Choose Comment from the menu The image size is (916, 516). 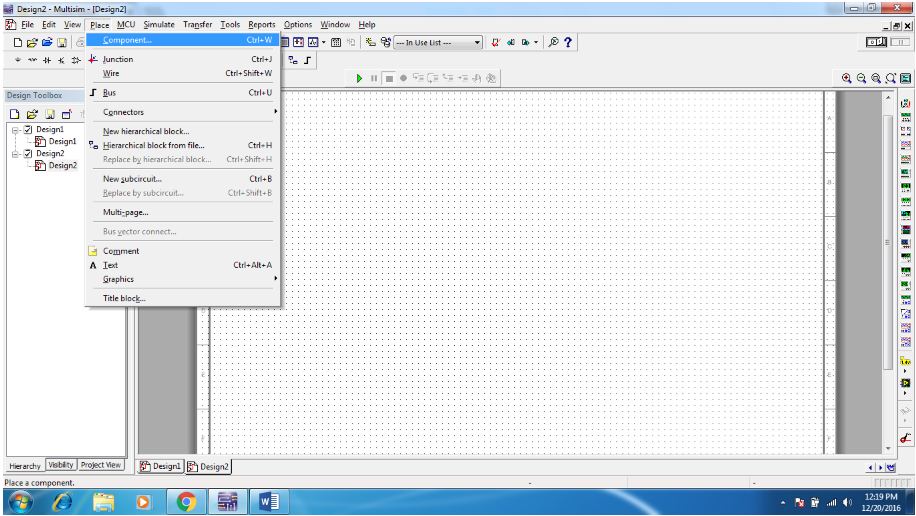[x=182, y=251]
